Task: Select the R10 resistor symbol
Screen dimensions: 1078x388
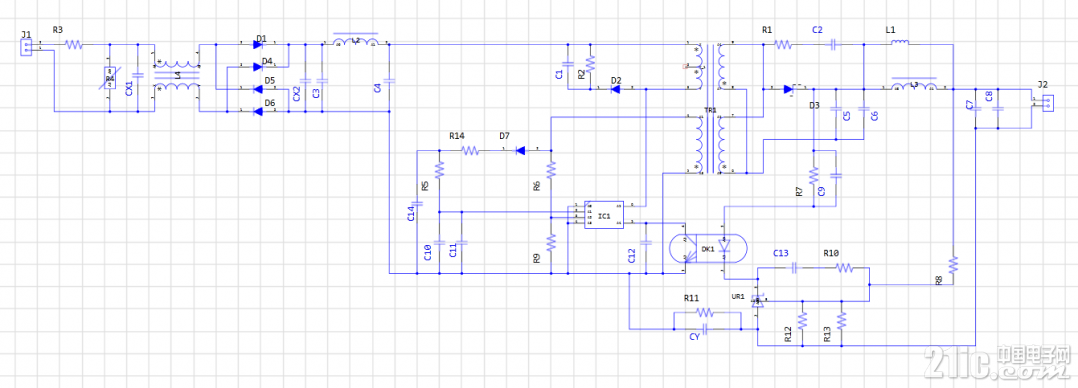Action: [844, 268]
